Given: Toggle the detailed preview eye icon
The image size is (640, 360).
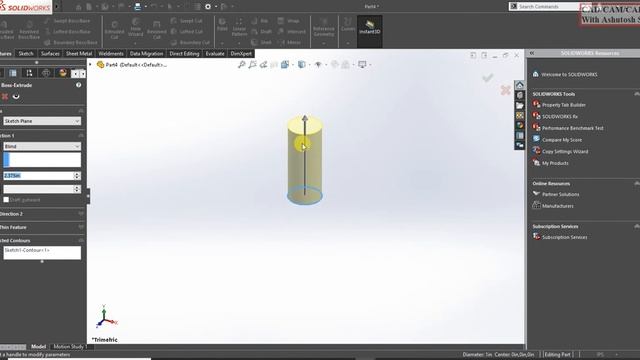Looking at the screenshot, I should (x=16, y=96).
